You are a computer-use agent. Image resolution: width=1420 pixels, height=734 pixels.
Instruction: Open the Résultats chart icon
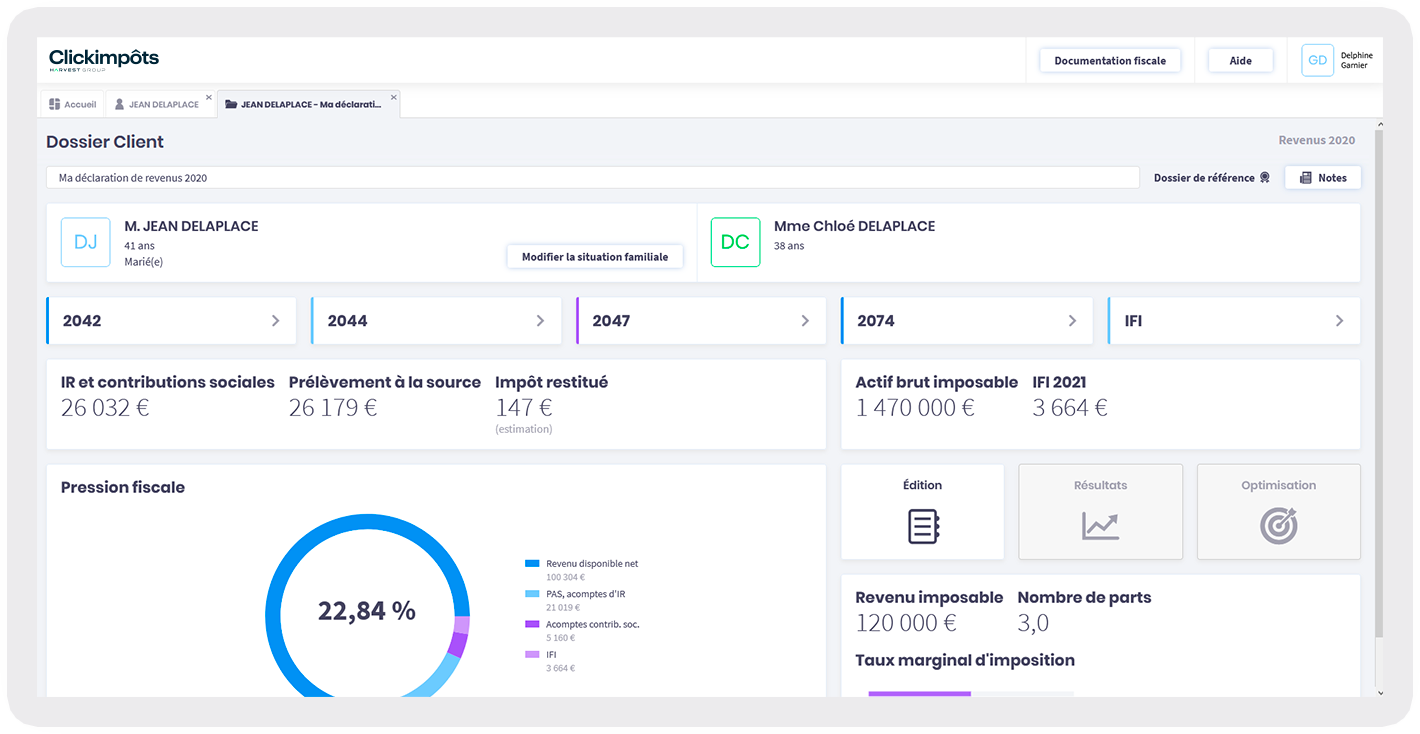(1100, 526)
